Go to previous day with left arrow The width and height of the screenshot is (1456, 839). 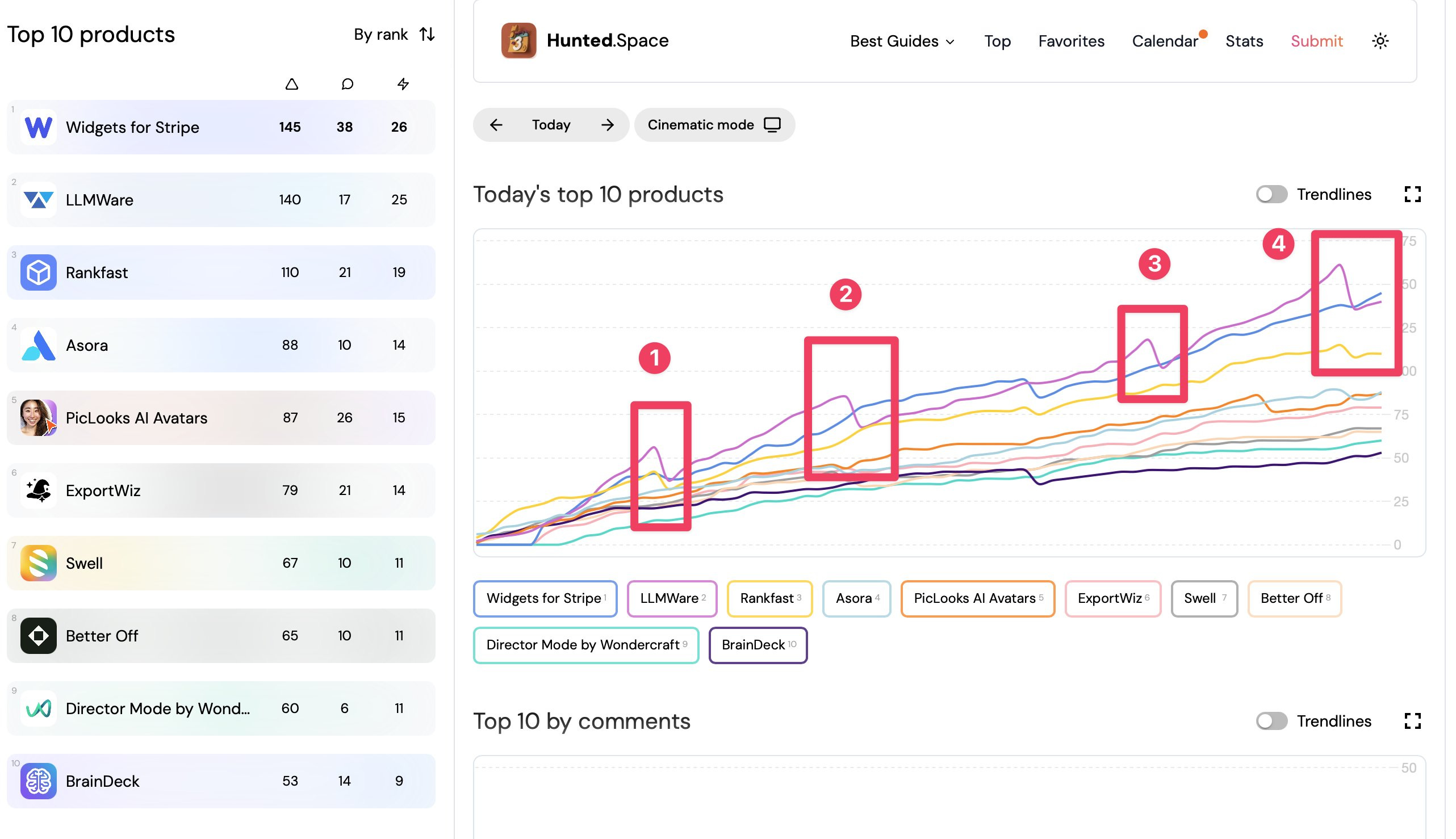(496, 124)
